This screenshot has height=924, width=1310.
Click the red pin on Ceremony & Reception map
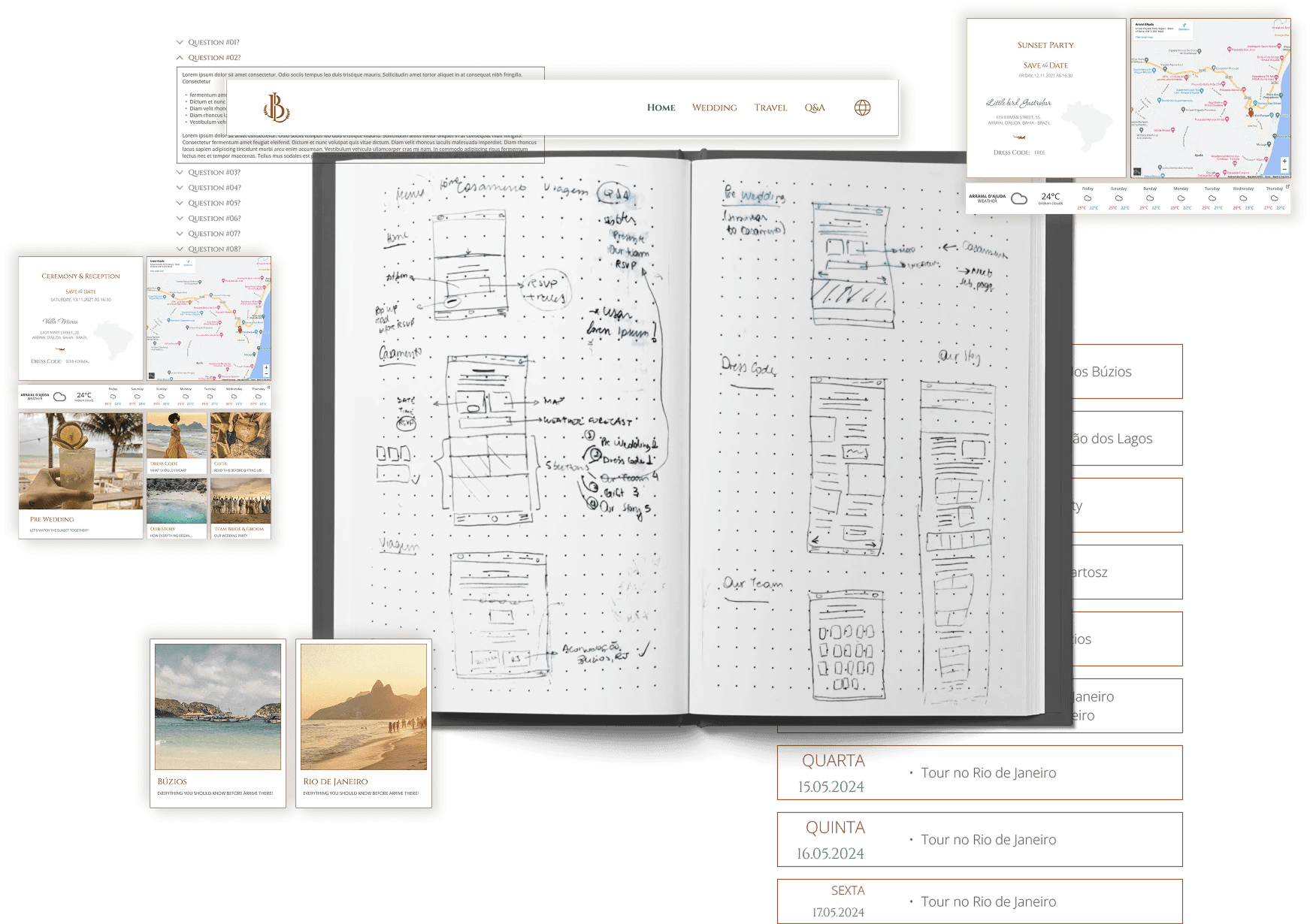pyautogui.click(x=240, y=329)
